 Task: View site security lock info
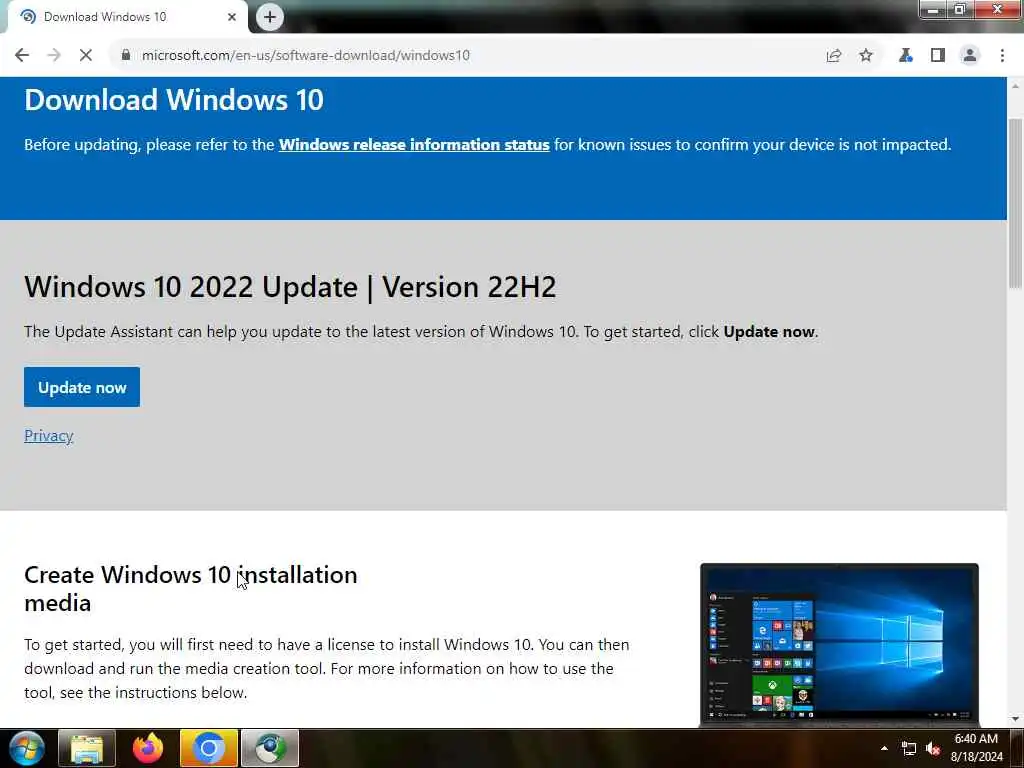[126, 56]
